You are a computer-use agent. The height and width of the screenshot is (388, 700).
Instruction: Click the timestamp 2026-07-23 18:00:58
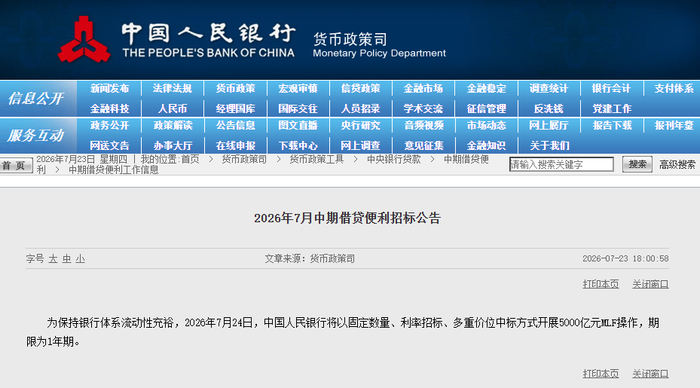[625, 259]
